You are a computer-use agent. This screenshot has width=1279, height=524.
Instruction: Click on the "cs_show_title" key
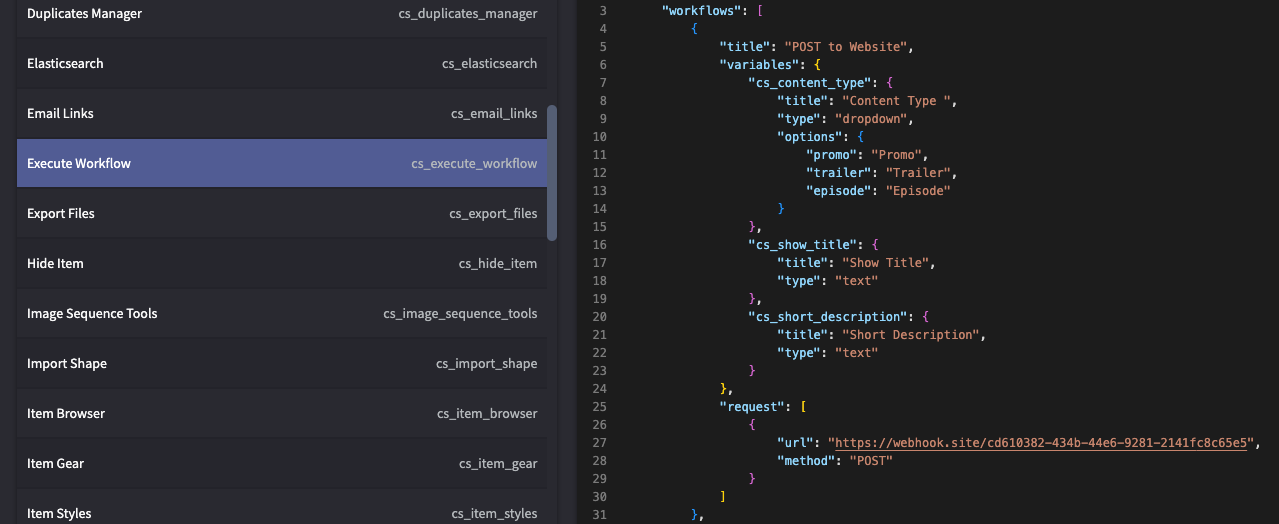802,245
